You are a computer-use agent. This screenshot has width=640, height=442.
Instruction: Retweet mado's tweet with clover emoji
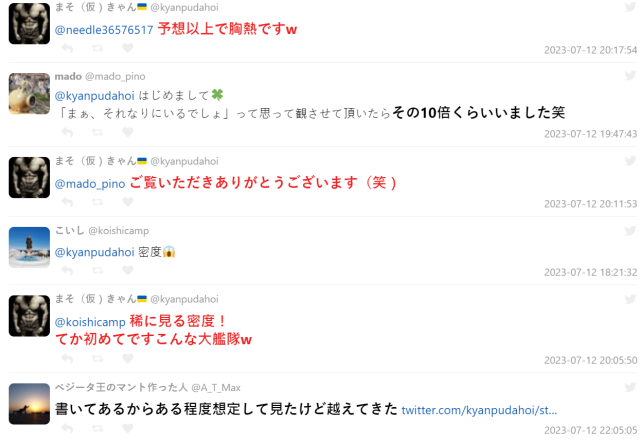(97, 132)
